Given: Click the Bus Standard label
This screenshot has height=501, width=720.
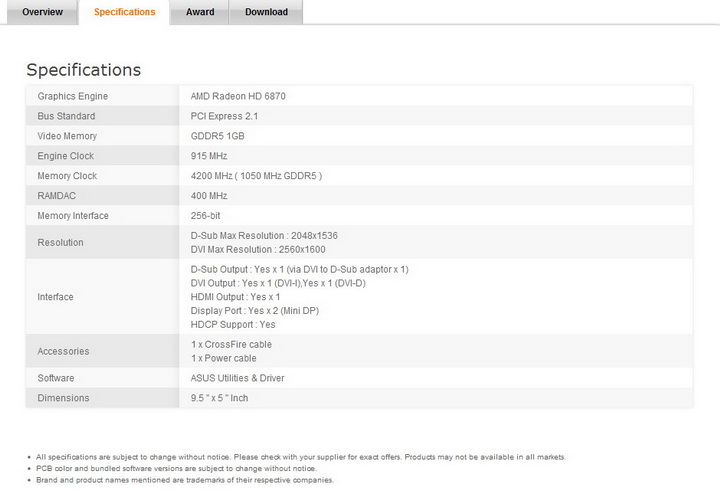Looking at the screenshot, I should tap(66, 116).
